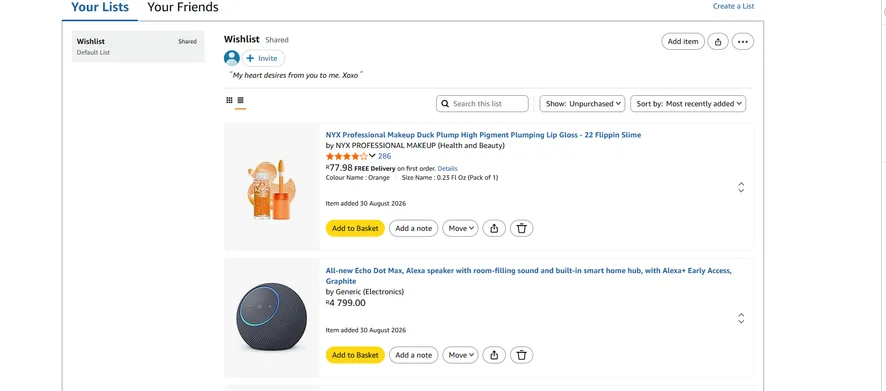The height and width of the screenshot is (391, 886).
Task: Select the Your Lists tab
Action: [x=100, y=7]
